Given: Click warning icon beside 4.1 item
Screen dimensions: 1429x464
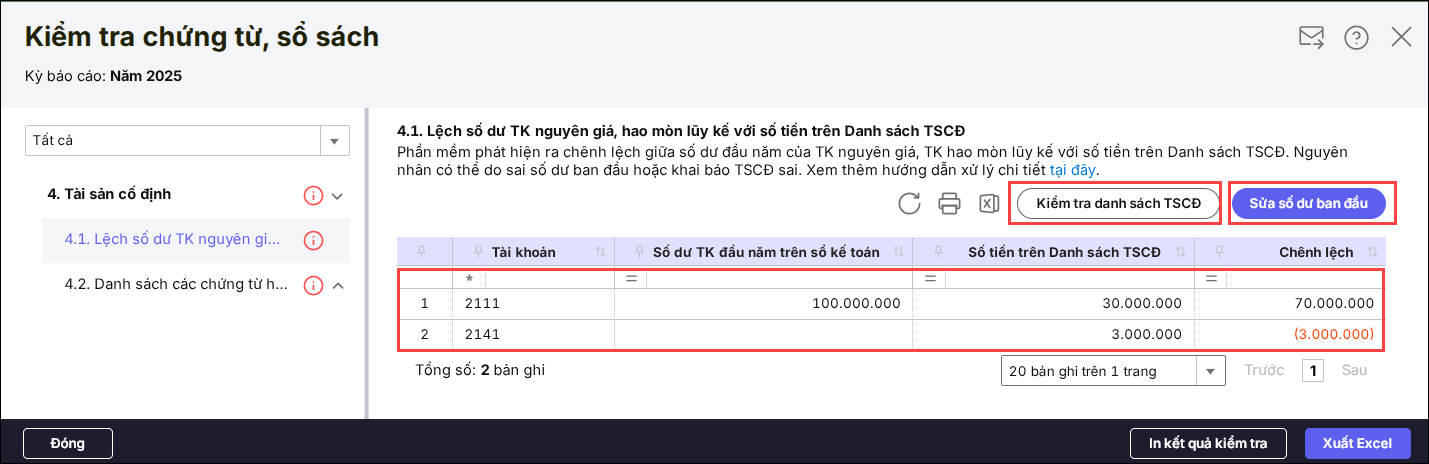Looking at the screenshot, I should (313, 240).
